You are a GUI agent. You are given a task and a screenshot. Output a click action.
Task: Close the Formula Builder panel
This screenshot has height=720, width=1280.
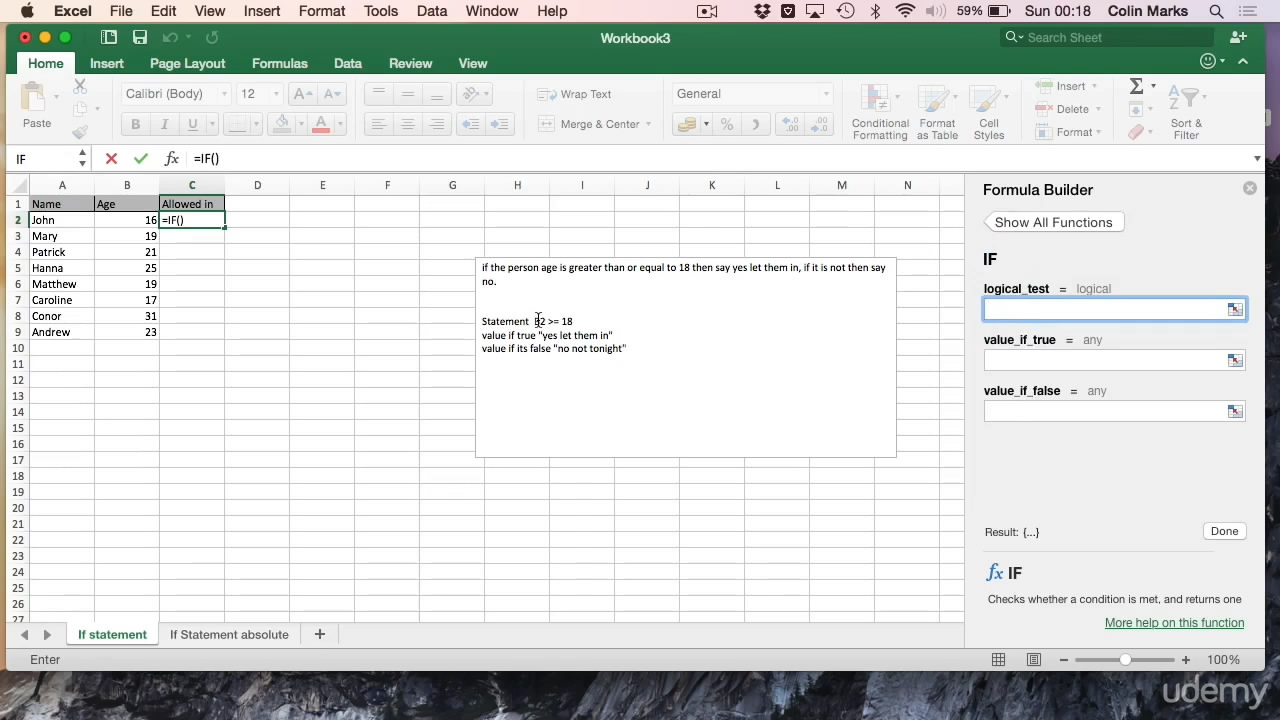(x=1250, y=188)
